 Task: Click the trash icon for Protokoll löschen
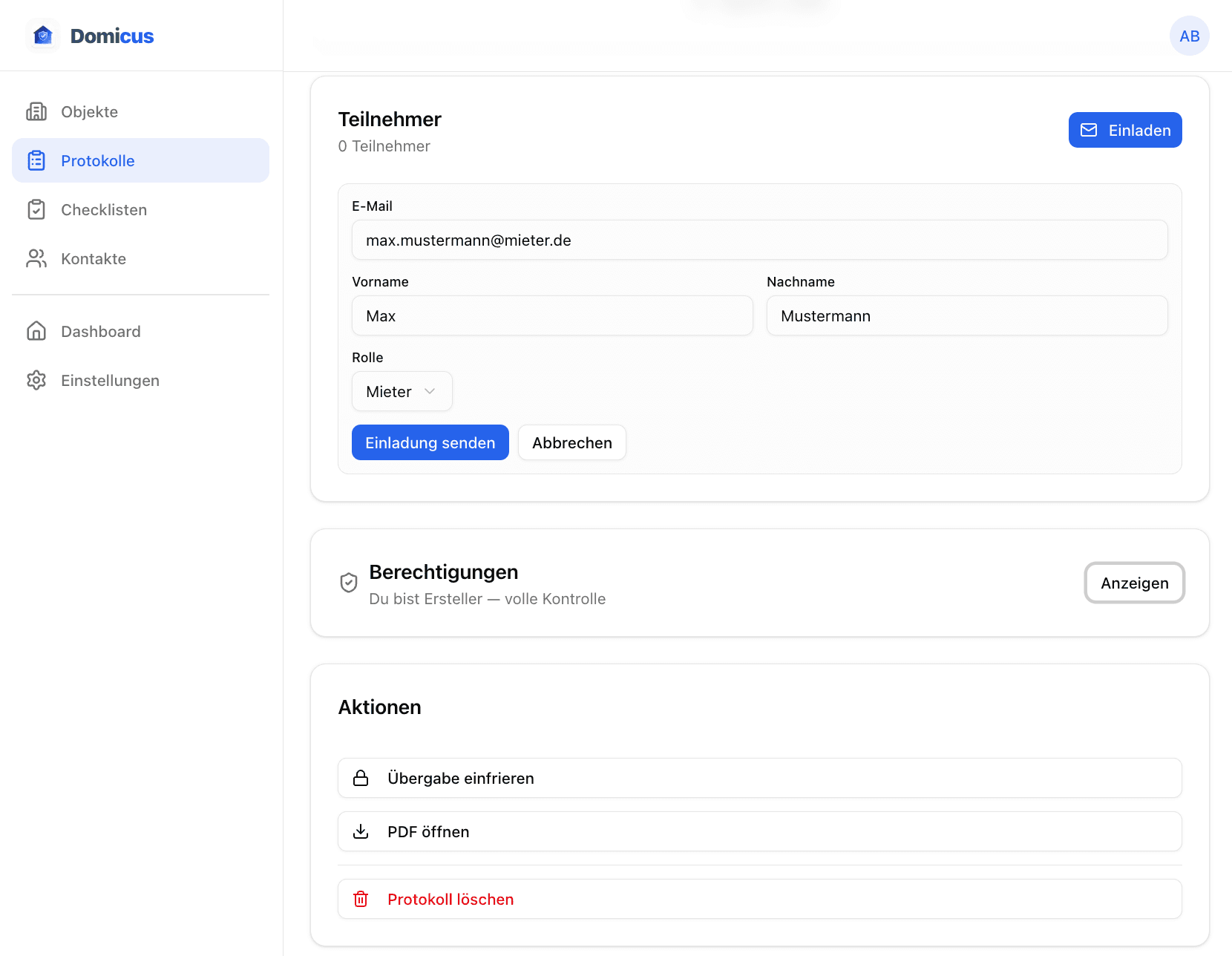point(361,899)
